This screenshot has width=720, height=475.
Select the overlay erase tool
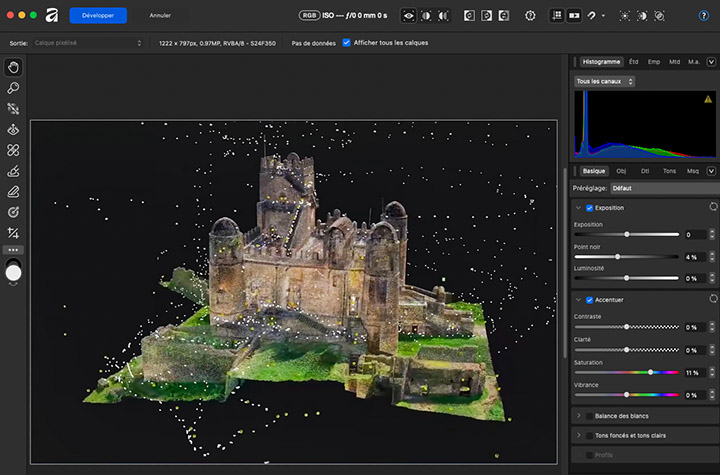pos(14,191)
